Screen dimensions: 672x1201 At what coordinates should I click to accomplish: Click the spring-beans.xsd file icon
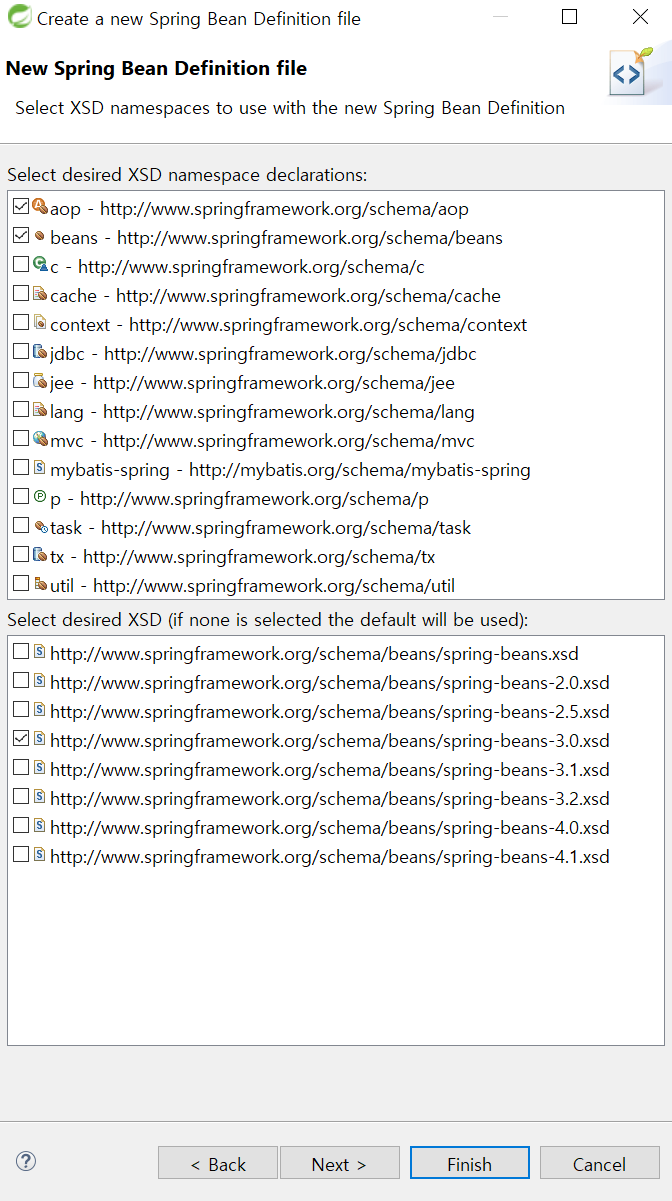tap(40, 652)
